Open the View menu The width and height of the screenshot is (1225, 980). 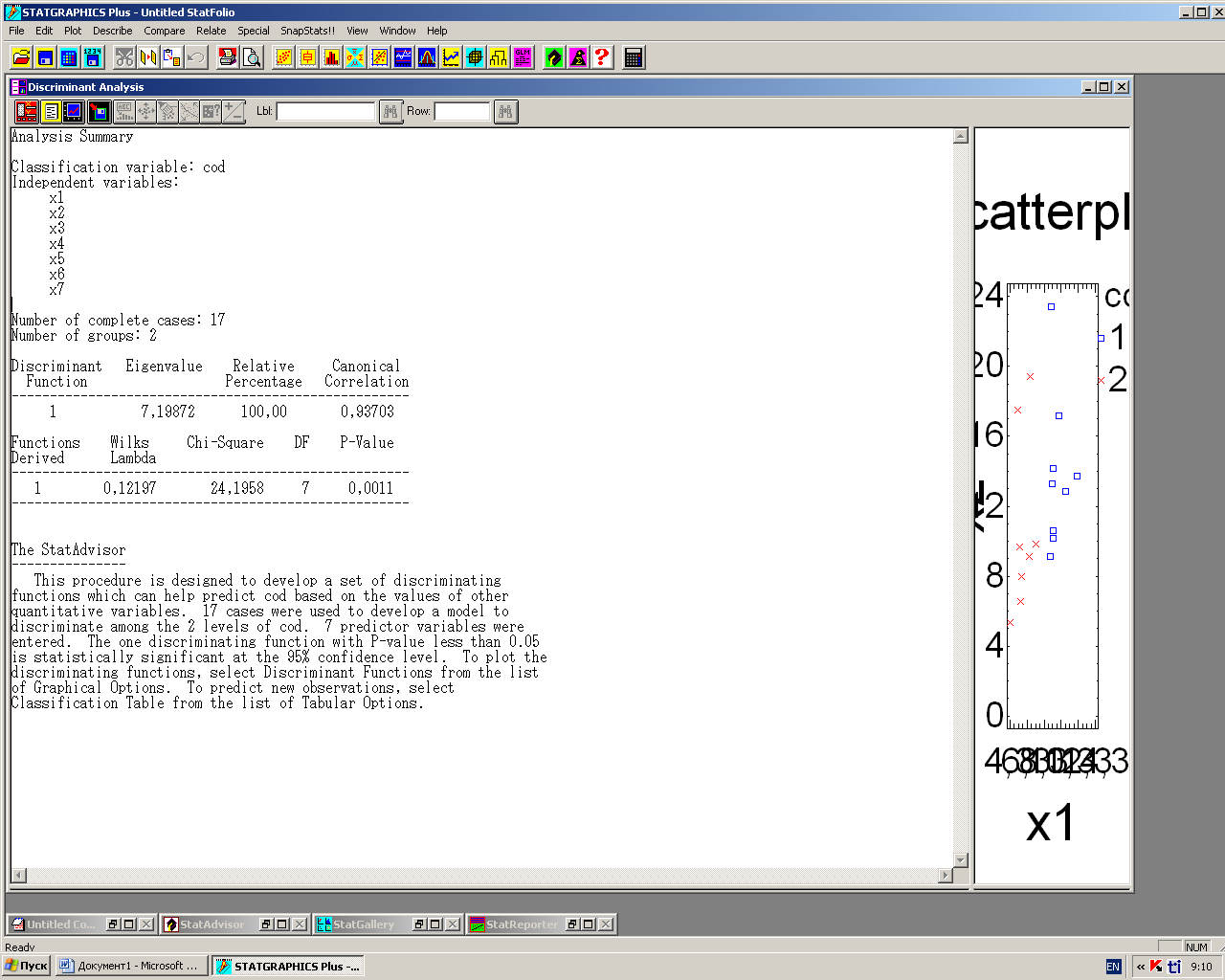[357, 31]
